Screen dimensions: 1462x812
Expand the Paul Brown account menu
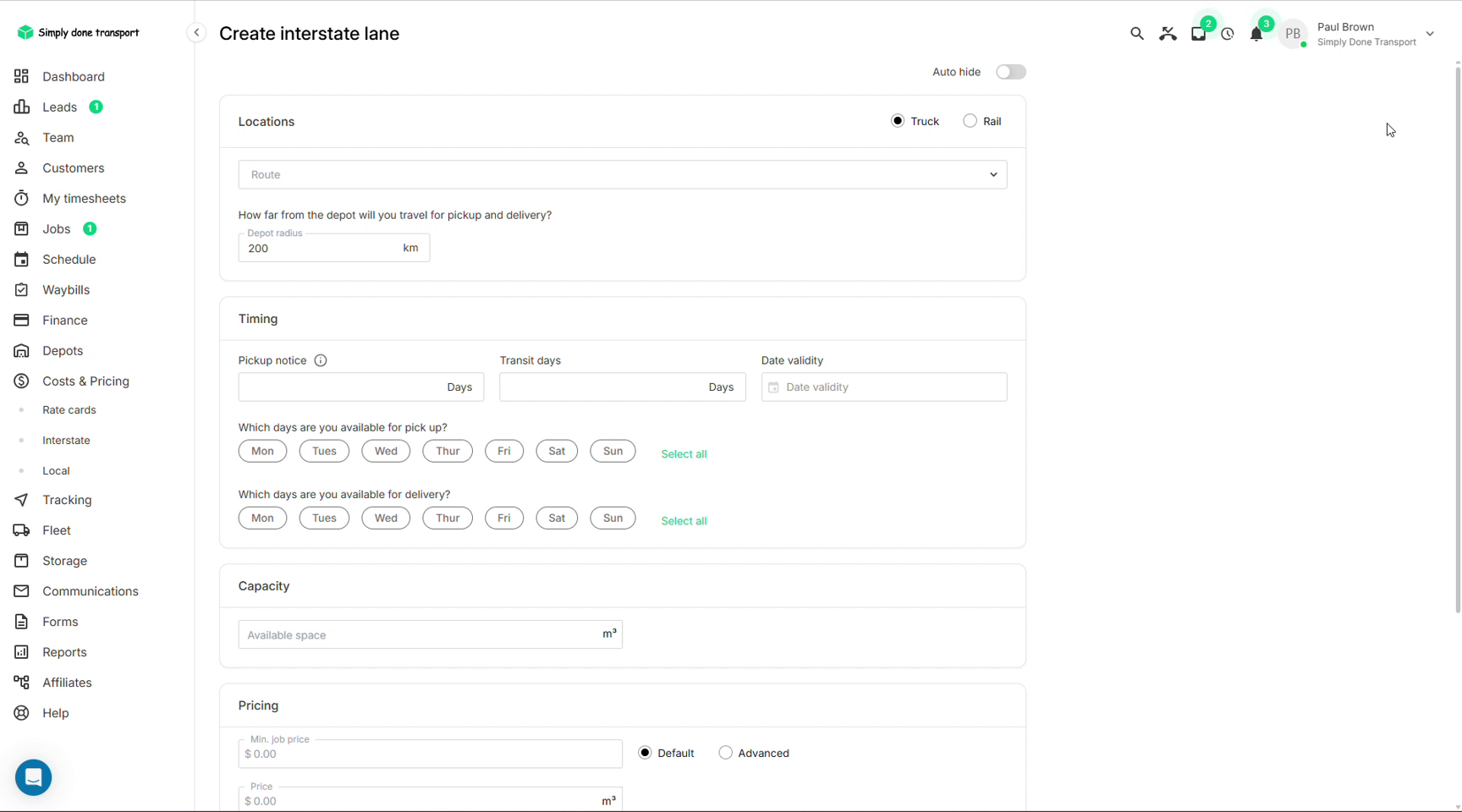pos(1430,34)
